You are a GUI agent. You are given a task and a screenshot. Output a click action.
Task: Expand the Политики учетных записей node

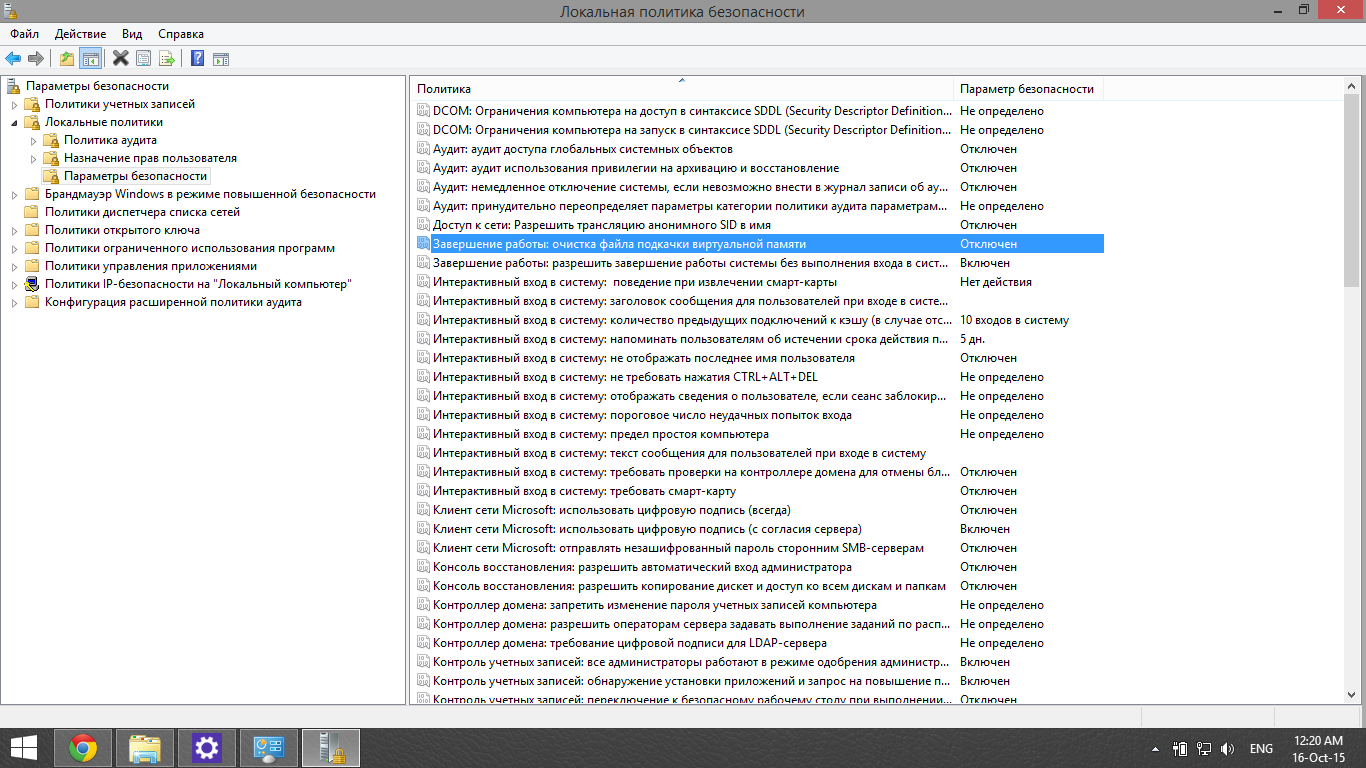[x=14, y=104]
